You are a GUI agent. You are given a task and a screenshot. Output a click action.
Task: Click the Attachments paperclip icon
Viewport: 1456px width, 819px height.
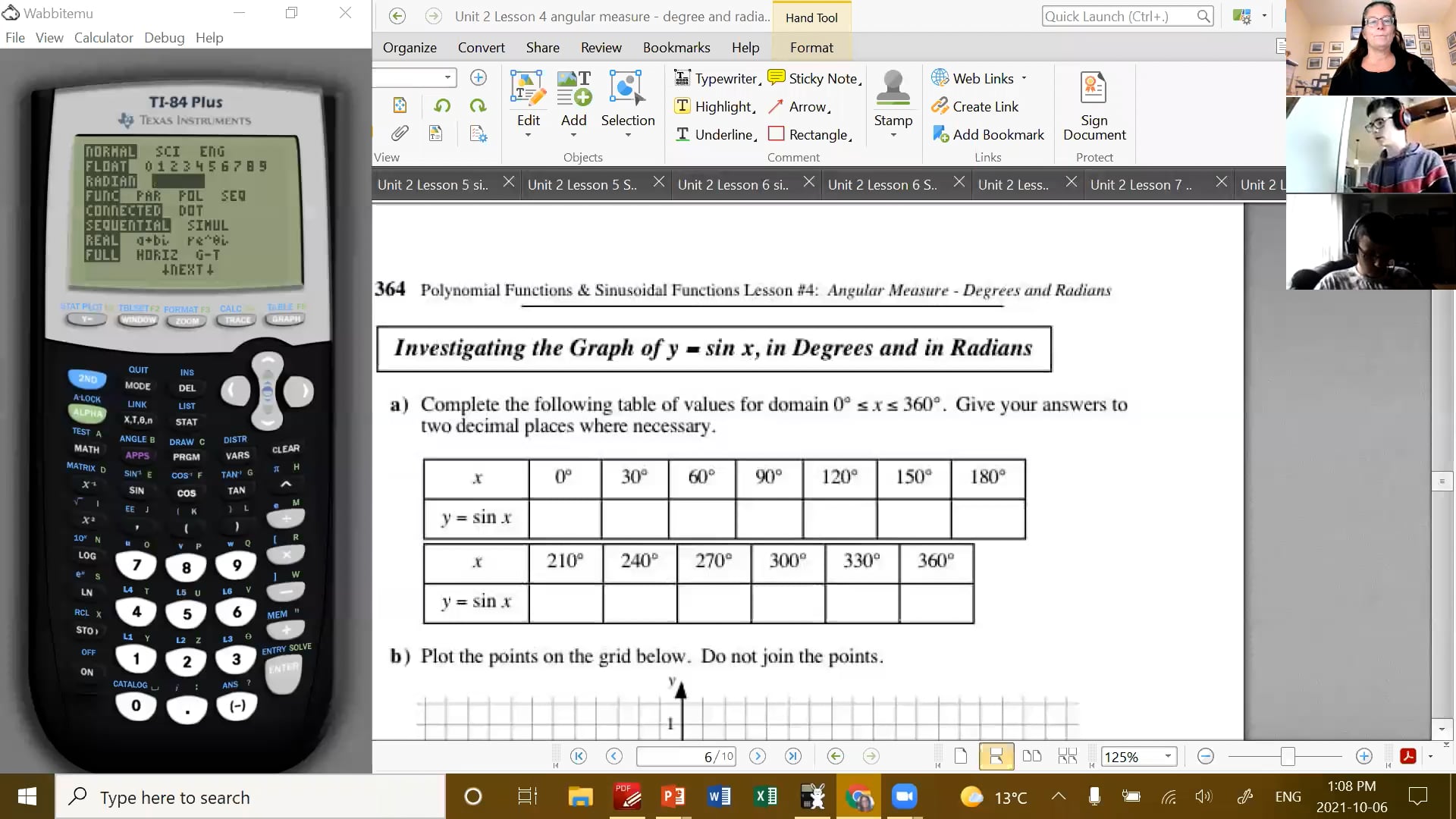(400, 133)
